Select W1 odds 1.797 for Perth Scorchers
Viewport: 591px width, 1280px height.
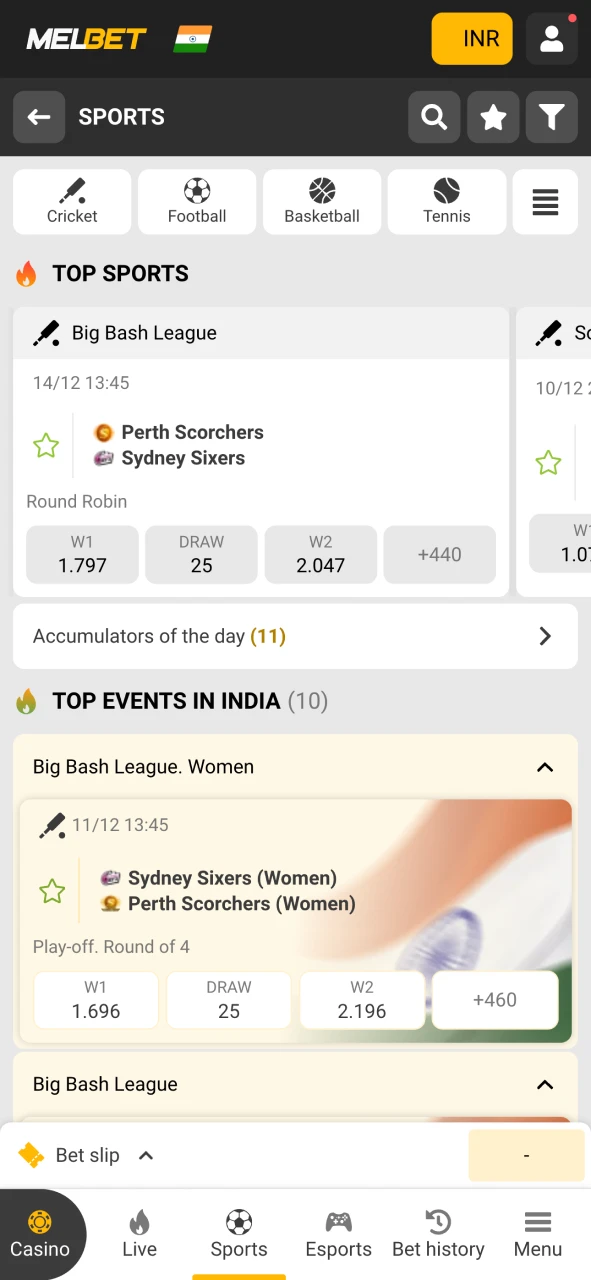click(x=82, y=554)
